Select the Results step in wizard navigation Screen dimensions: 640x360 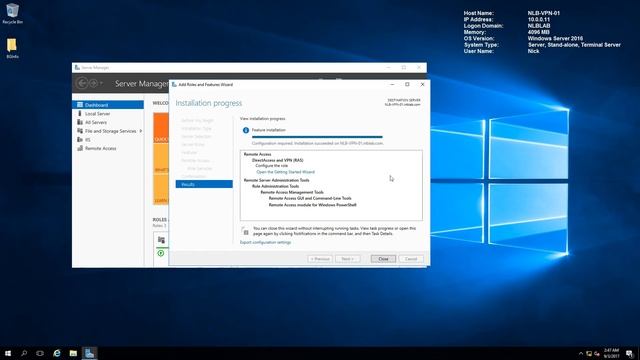coord(204,184)
